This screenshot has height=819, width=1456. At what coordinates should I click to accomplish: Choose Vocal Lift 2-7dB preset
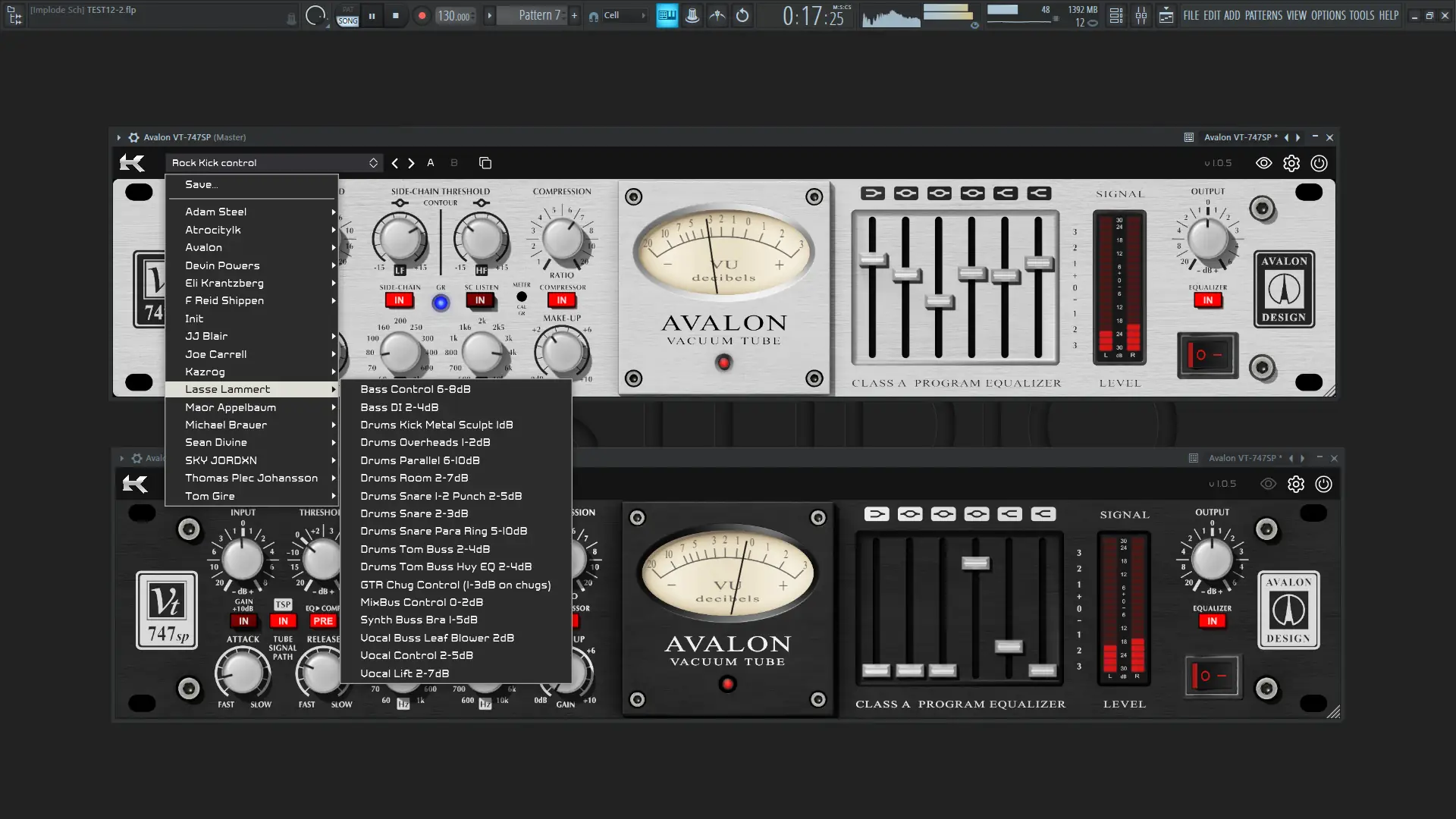click(405, 673)
